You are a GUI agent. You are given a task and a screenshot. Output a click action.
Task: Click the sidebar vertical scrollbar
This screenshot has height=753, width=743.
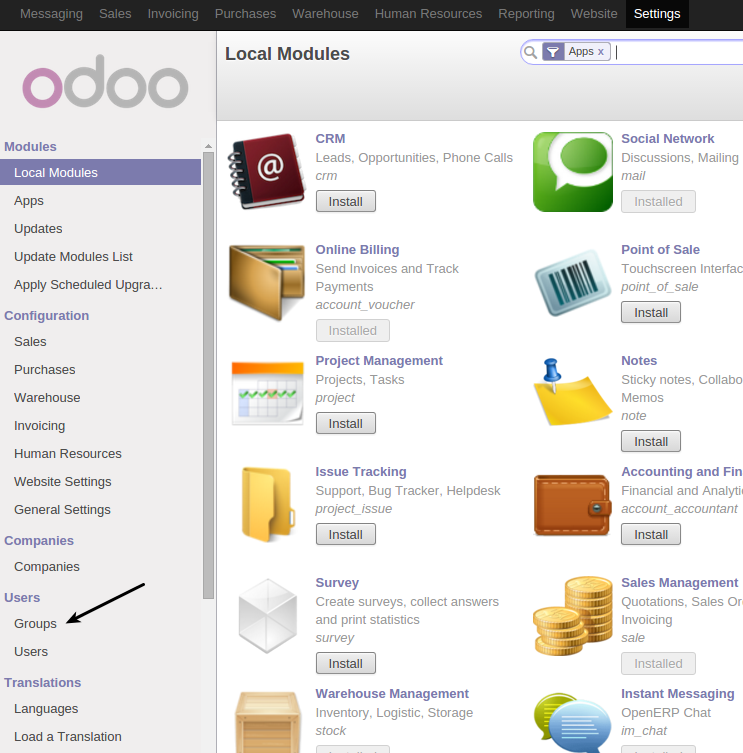point(208,376)
